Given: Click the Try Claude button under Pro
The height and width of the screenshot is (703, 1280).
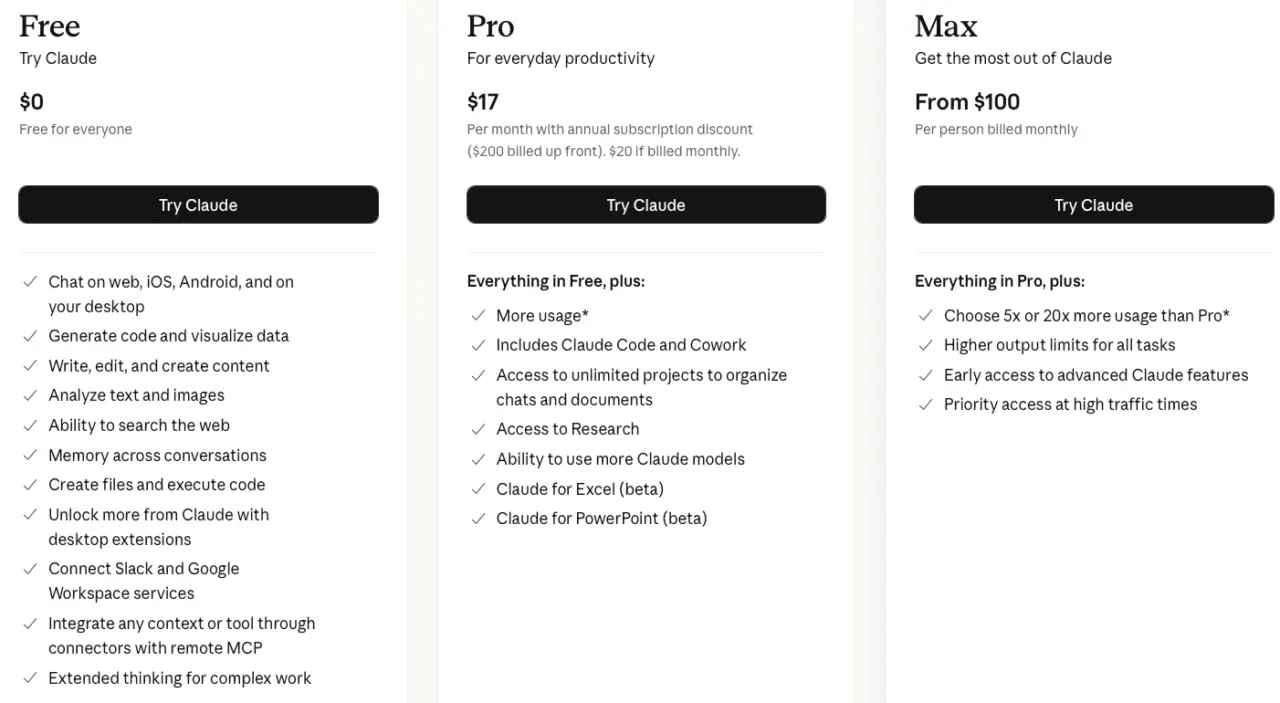Looking at the screenshot, I should 646,205.
